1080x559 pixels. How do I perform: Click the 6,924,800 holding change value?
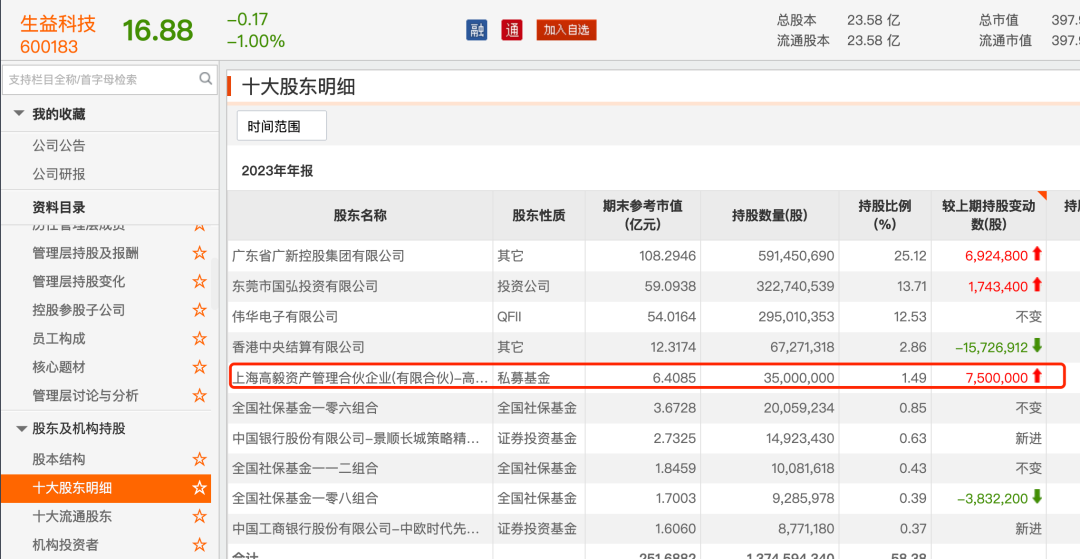click(x=997, y=256)
